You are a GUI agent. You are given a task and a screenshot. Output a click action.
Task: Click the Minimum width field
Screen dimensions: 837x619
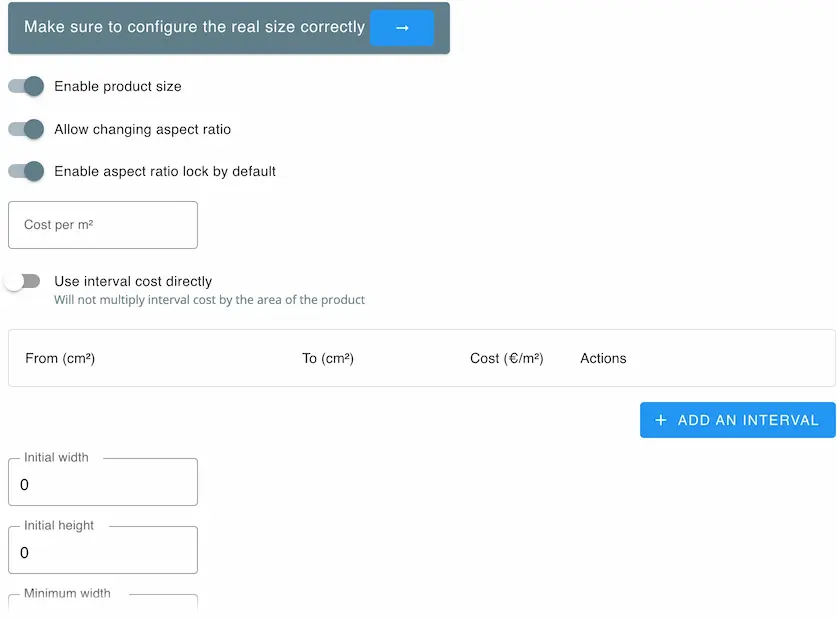pyautogui.click(x=103, y=603)
